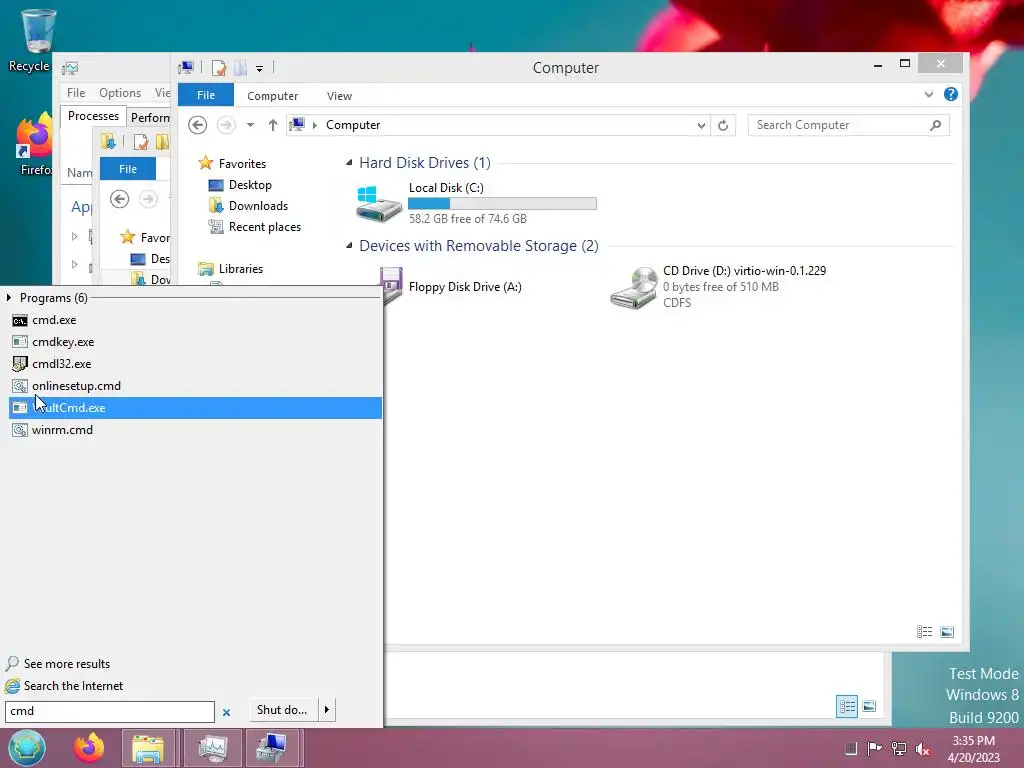Refresh the Computer view
1024x768 pixels.
tap(723, 125)
